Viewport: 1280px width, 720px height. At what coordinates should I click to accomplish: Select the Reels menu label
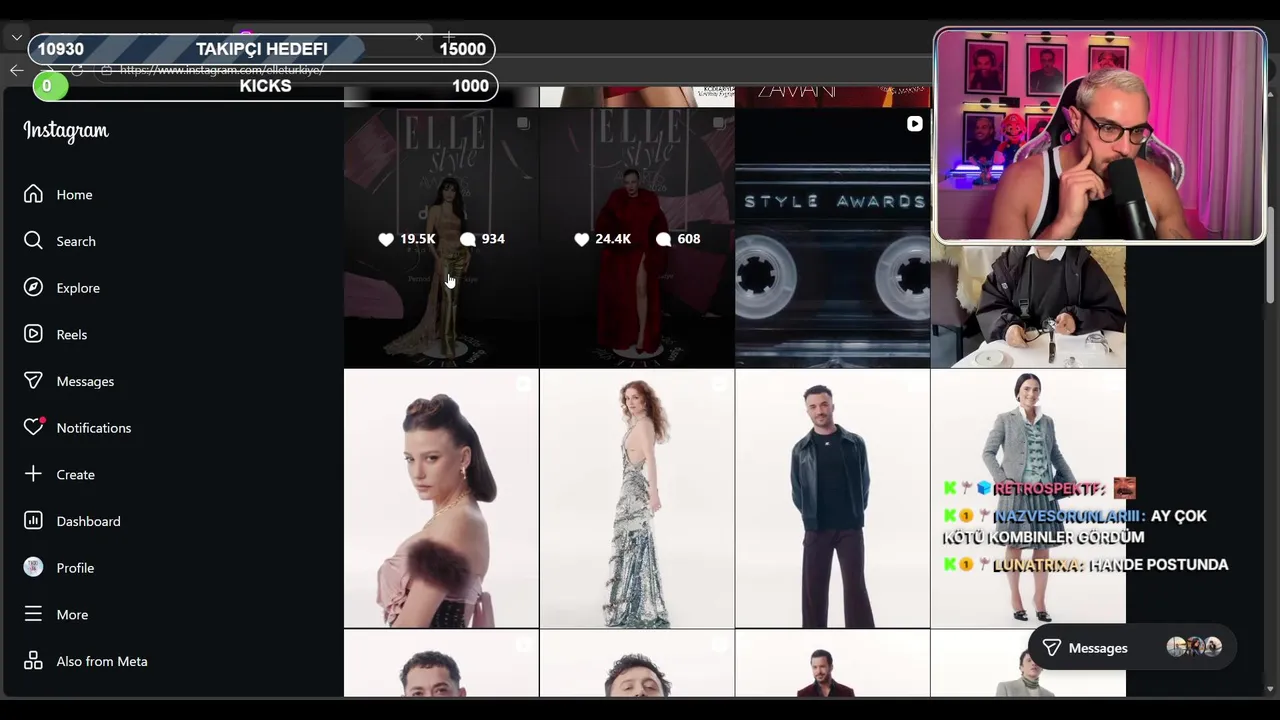pos(72,335)
